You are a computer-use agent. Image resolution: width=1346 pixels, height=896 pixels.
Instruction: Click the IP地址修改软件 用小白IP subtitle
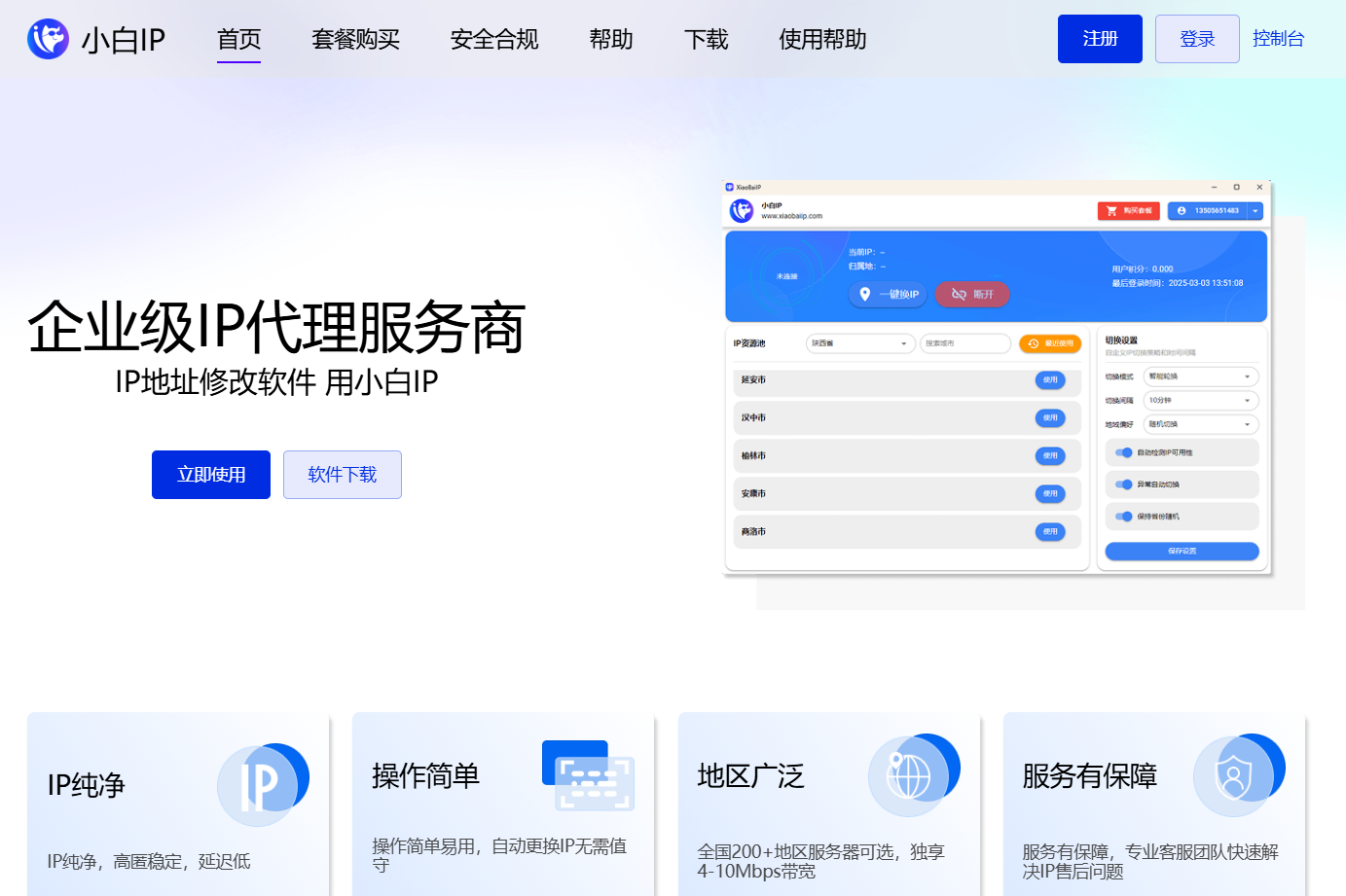click(276, 382)
